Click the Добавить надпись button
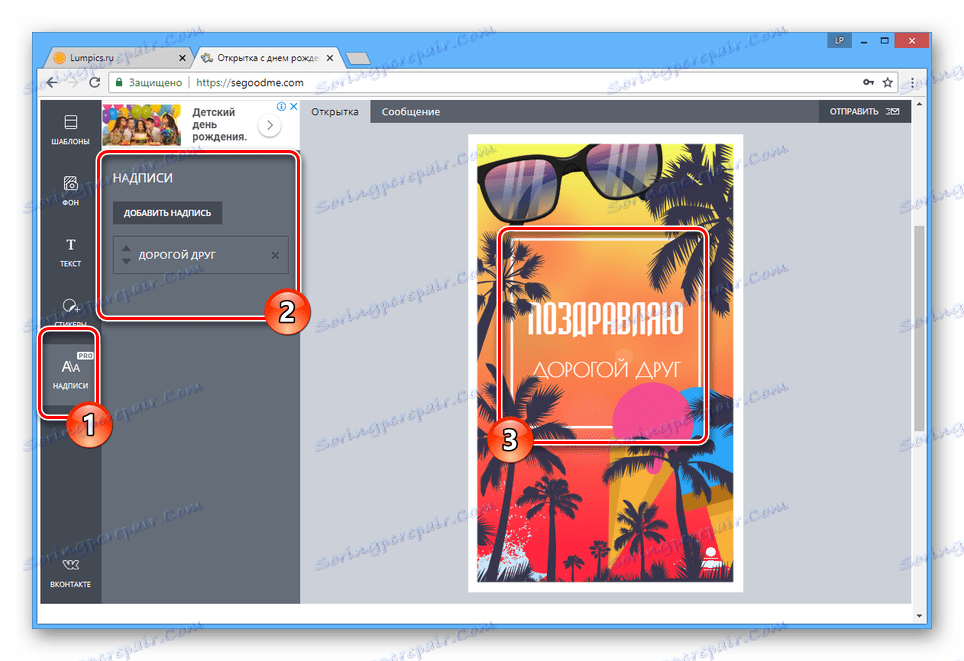964x661 pixels. click(x=167, y=213)
